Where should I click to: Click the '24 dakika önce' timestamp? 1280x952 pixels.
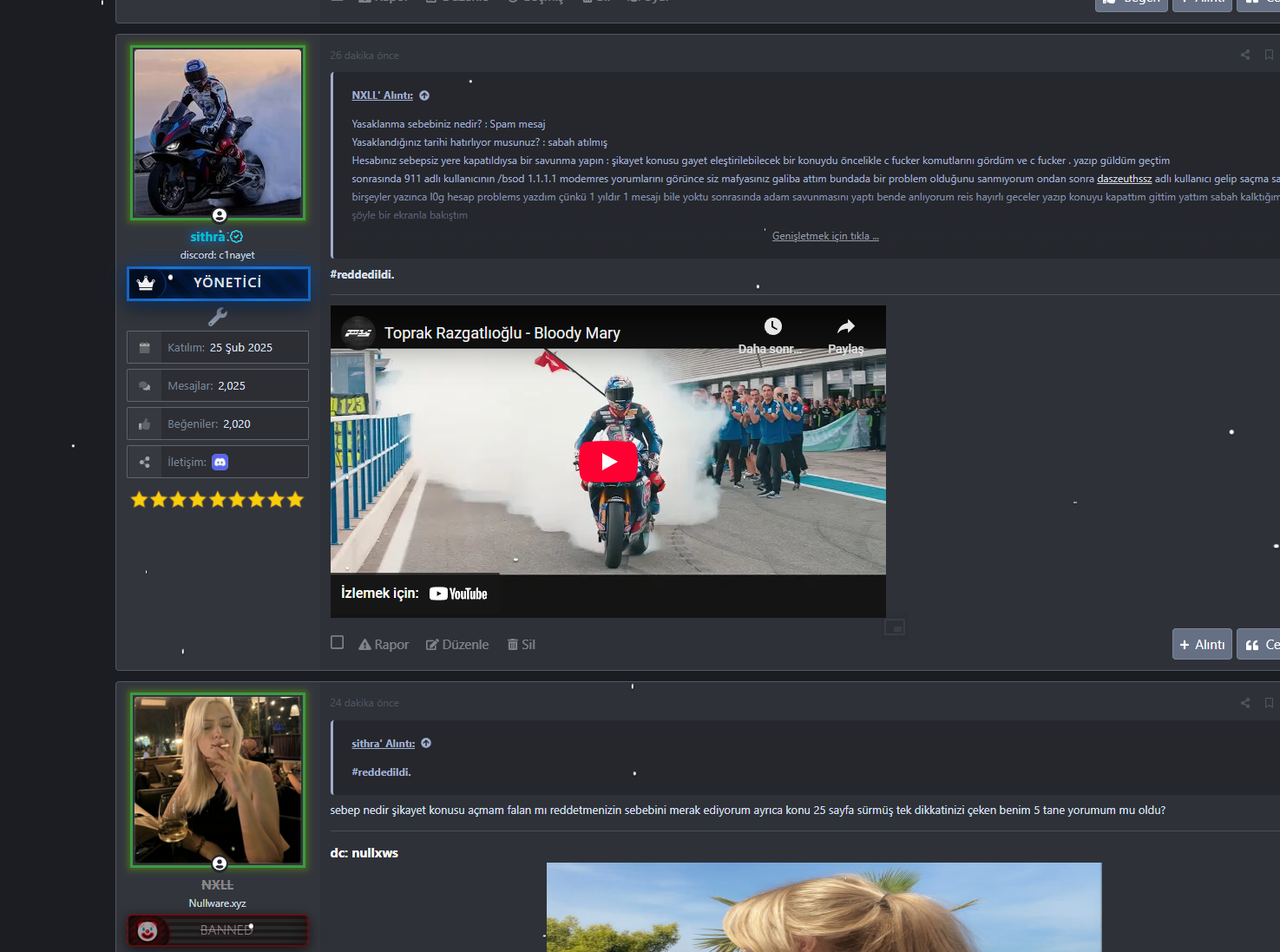coord(364,703)
